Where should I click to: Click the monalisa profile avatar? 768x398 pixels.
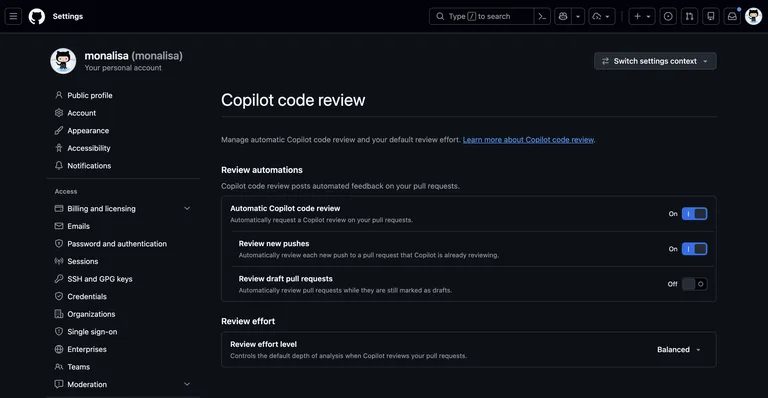pos(63,61)
